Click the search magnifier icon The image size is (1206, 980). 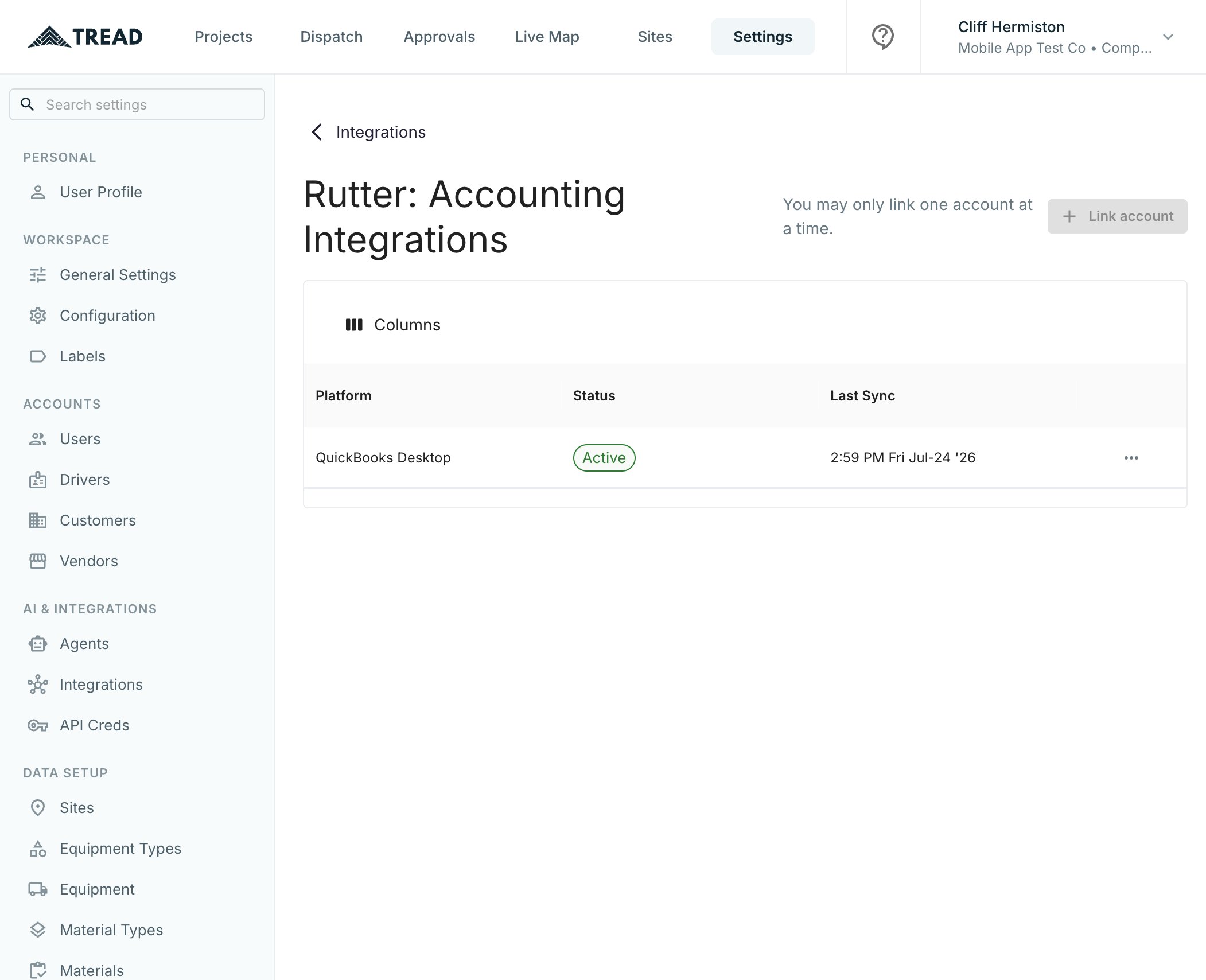tap(27, 104)
